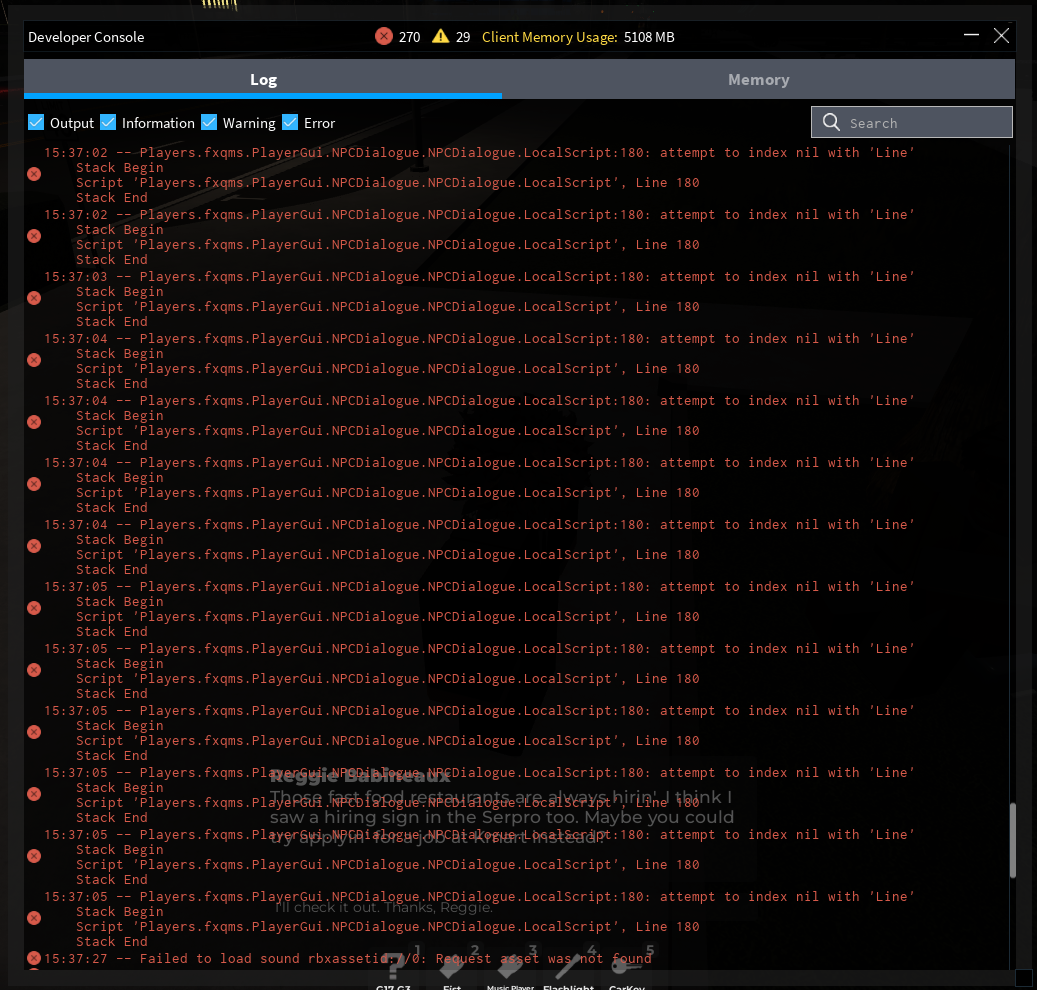Click the Client Memory Usage label

(x=549, y=37)
